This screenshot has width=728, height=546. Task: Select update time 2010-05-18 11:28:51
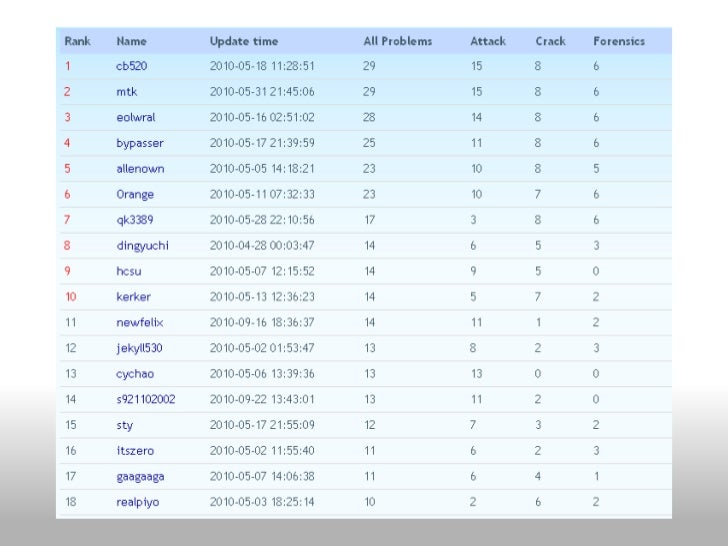tap(262, 66)
